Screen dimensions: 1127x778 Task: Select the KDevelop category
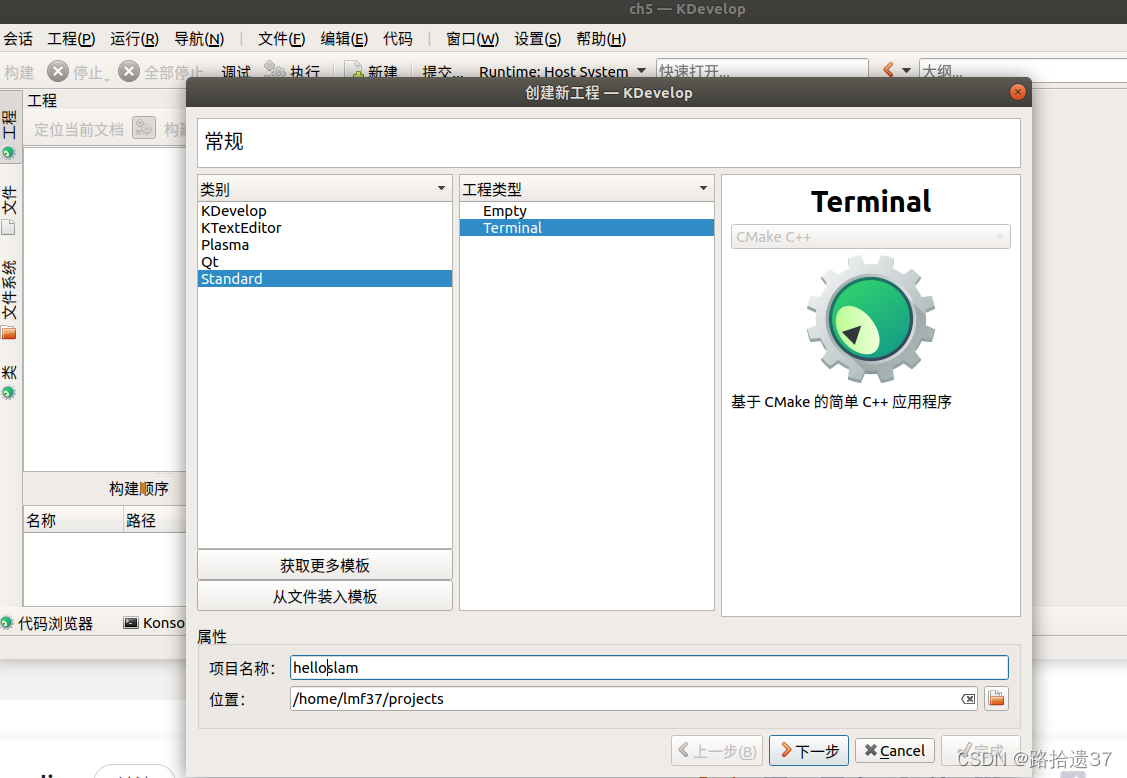[325, 211]
